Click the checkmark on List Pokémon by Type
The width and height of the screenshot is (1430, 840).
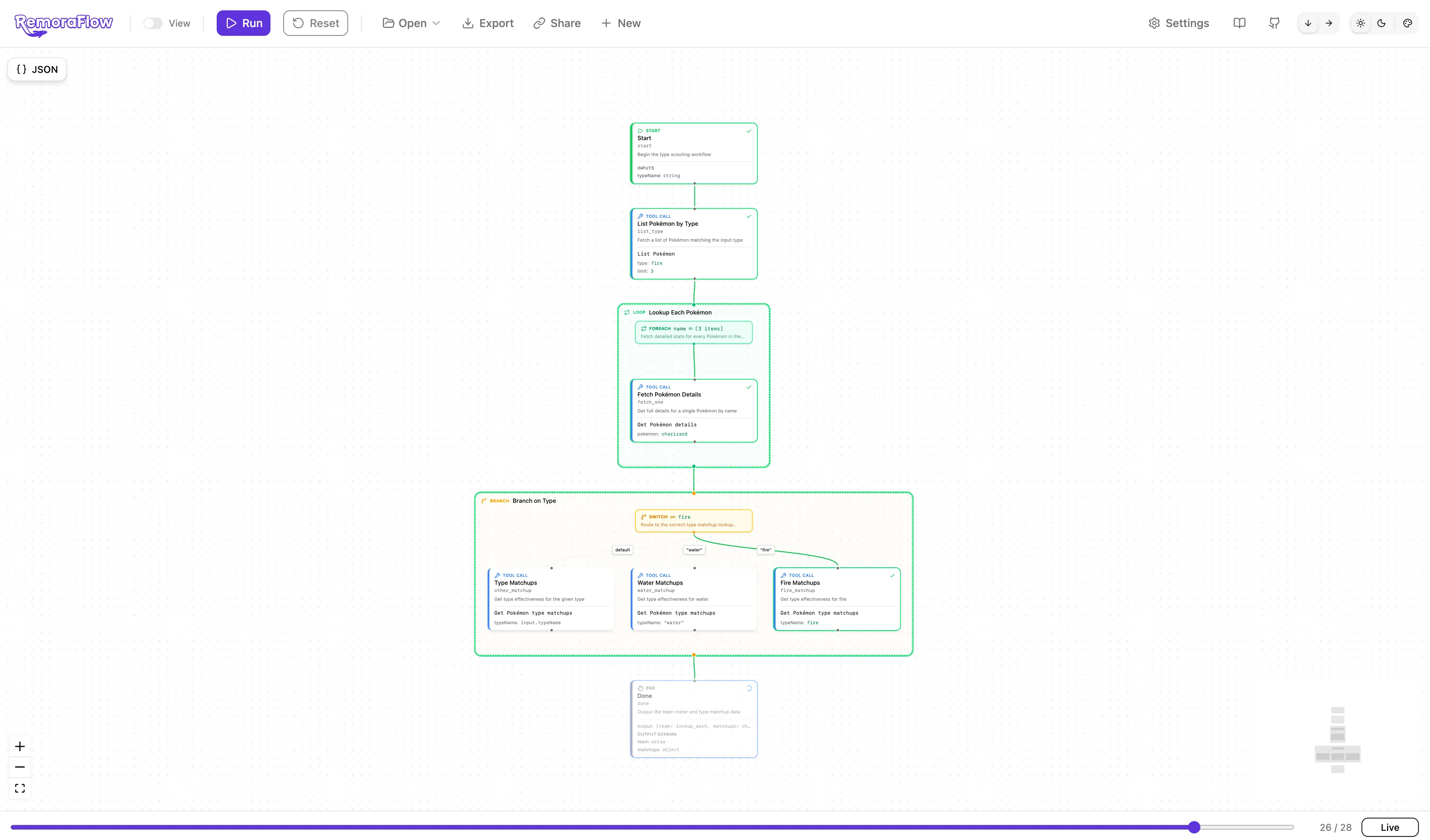coord(749,216)
